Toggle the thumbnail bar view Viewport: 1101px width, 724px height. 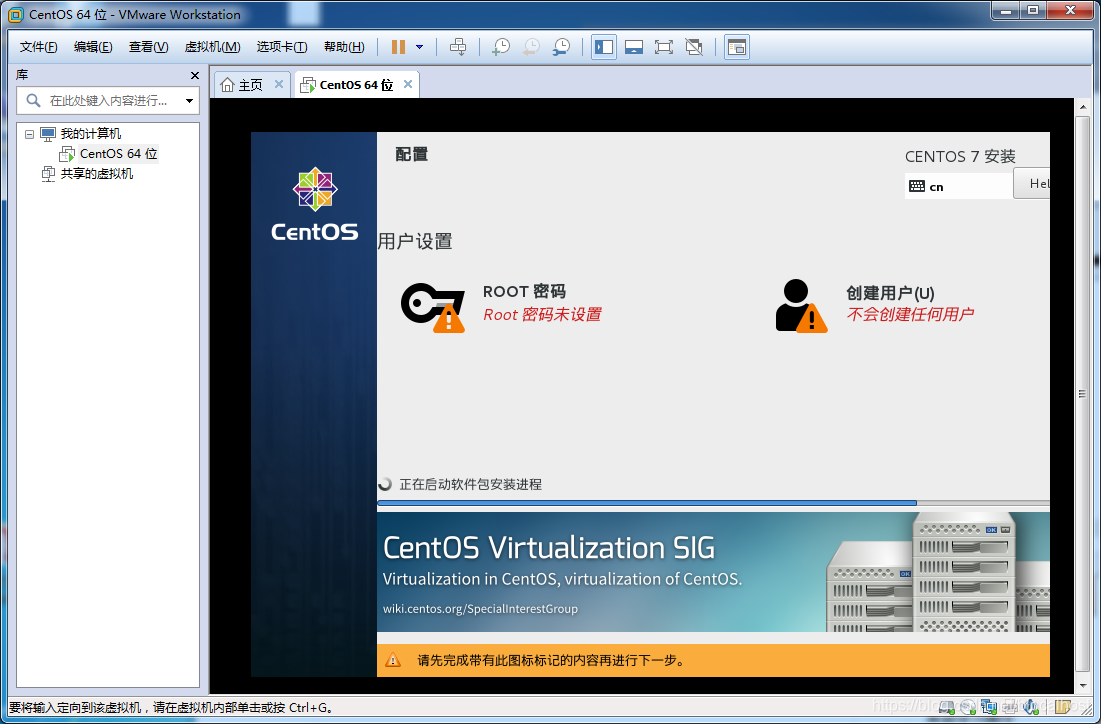pos(634,47)
